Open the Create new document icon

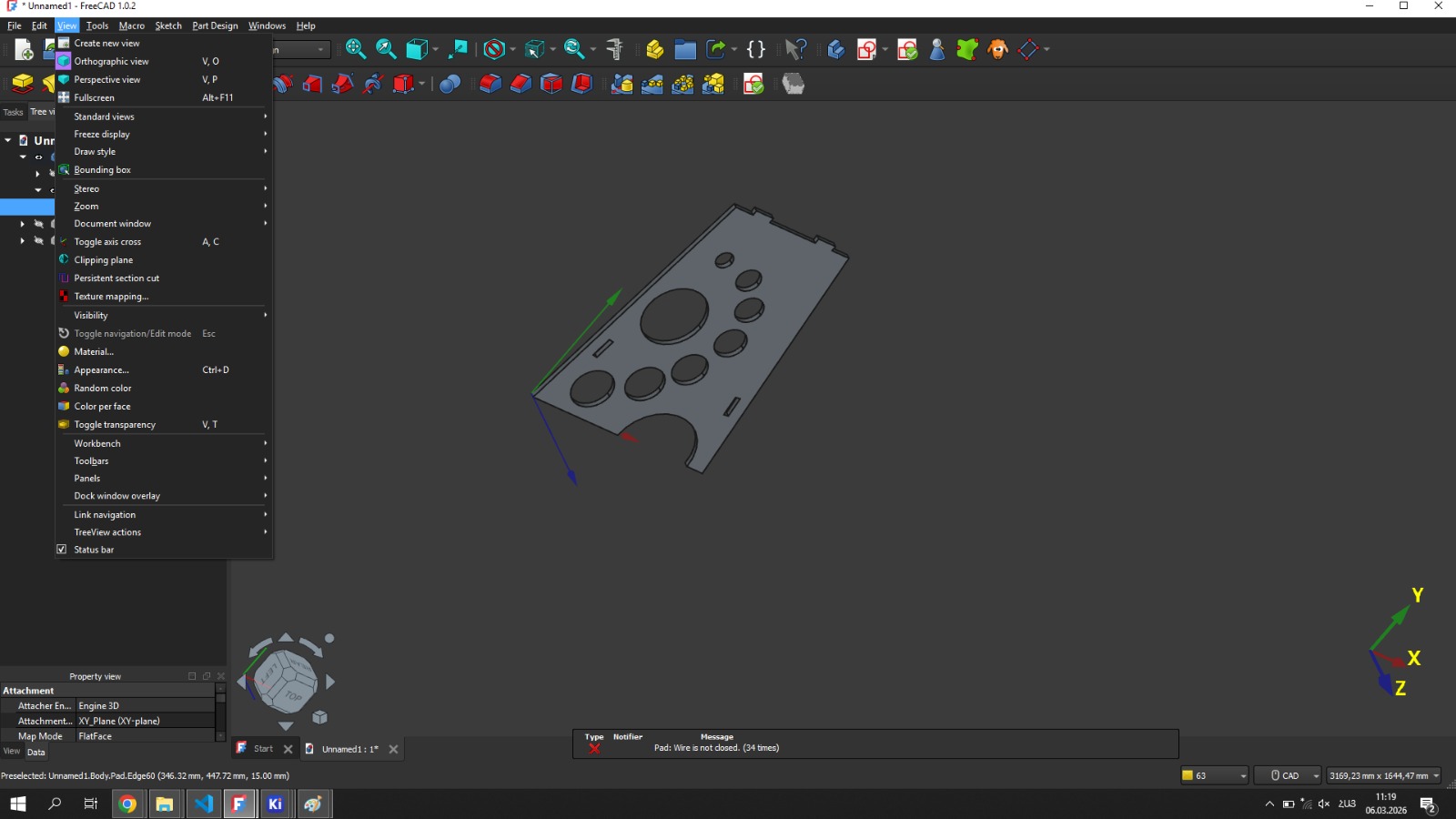(22, 50)
